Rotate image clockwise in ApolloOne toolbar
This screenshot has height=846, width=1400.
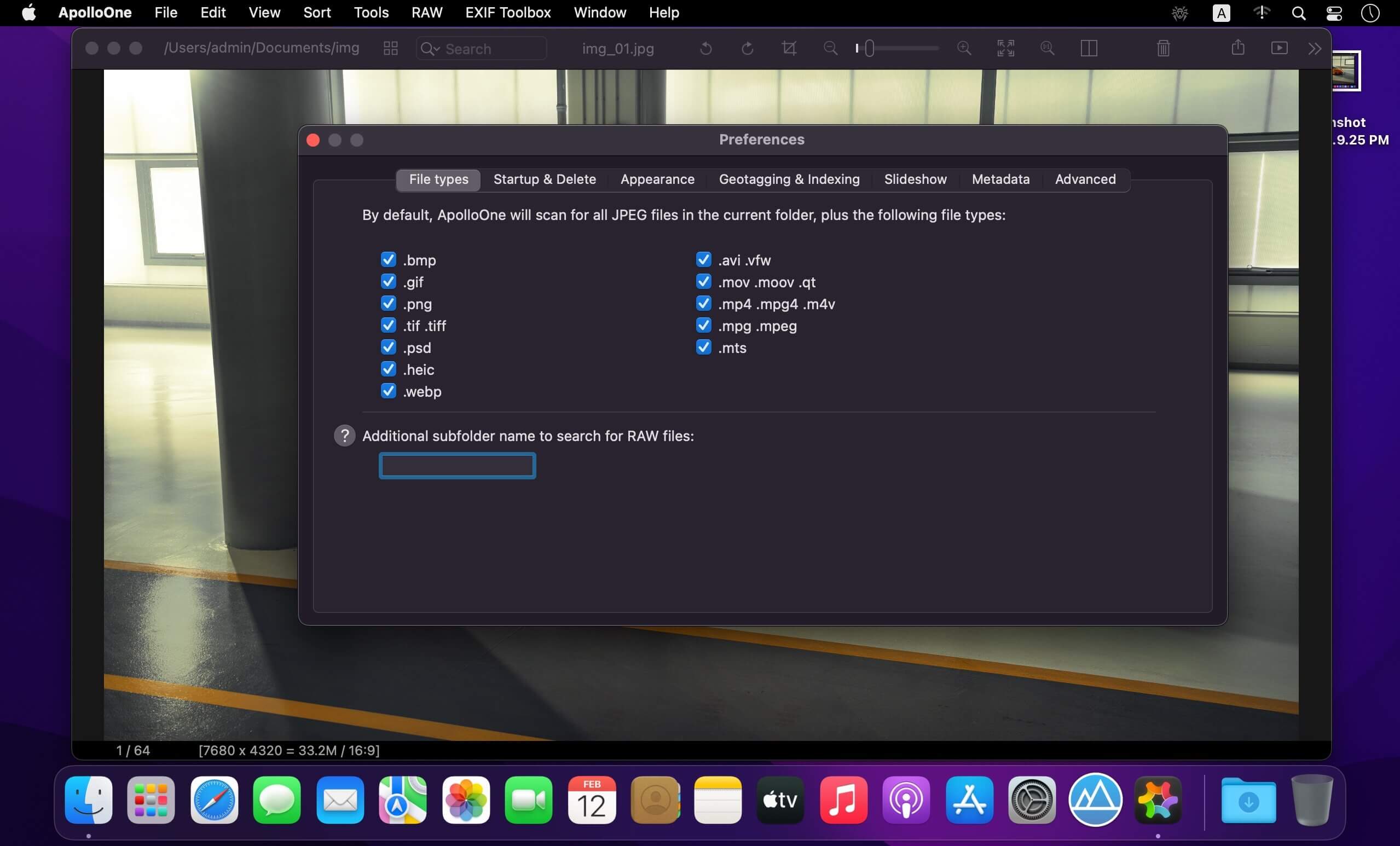point(747,48)
